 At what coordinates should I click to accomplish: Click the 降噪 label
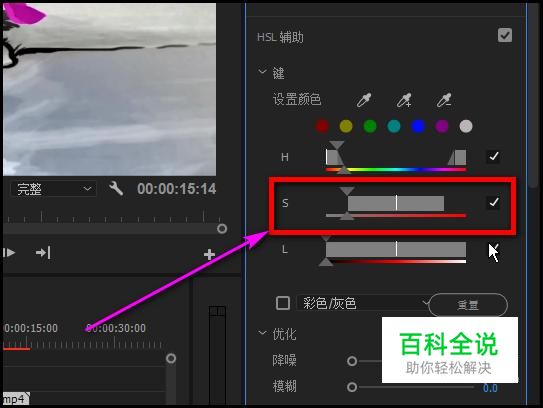click(x=284, y=361)
